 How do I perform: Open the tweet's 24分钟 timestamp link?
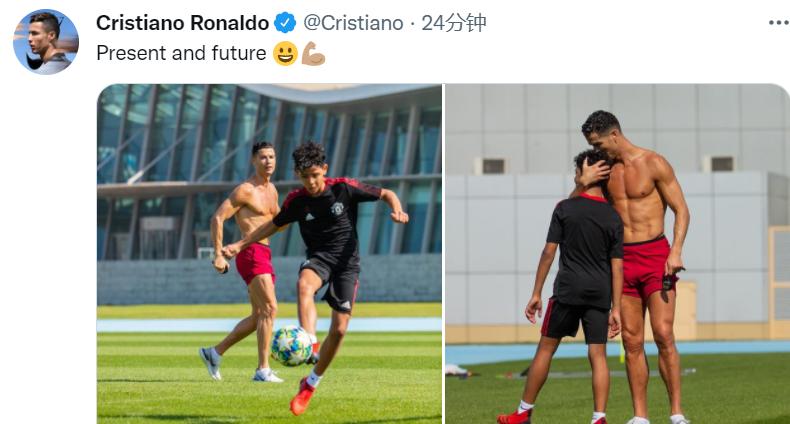(454, 23)
